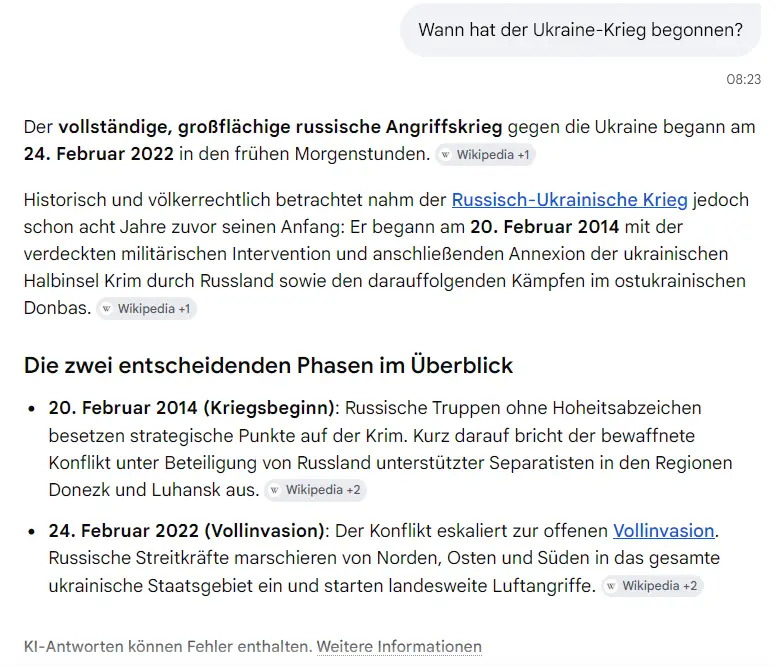Click bullet title '24. Februar 2022 (Vollinvasion)'
777x667 pixels.
point(186,531)
